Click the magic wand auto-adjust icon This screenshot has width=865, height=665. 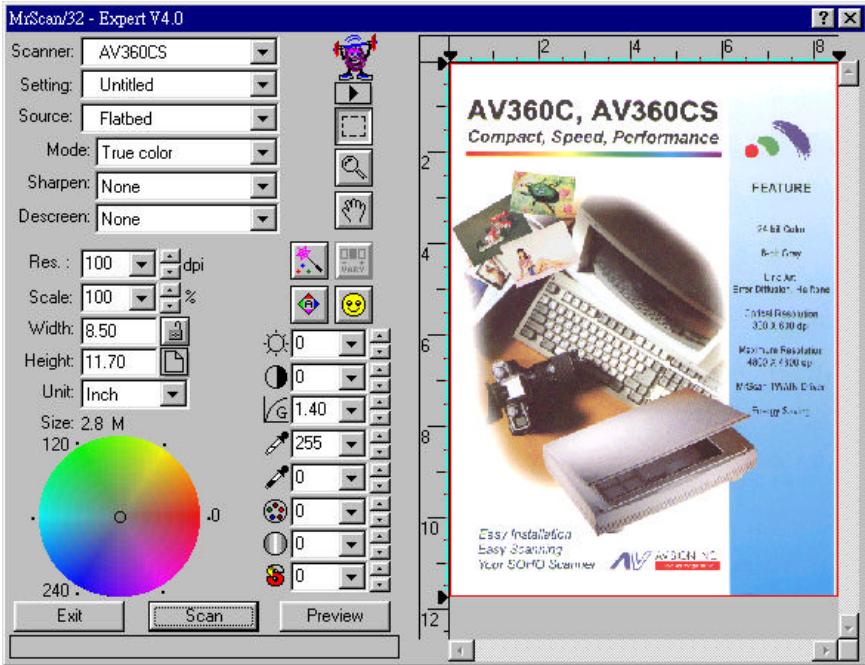(309, 260)
